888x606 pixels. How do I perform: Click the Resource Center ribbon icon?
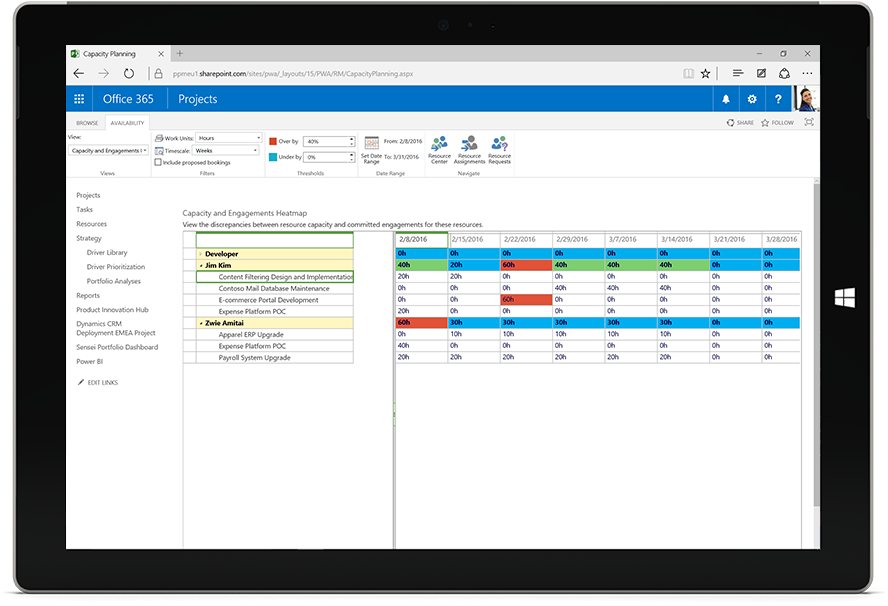[x=439, y=150]
